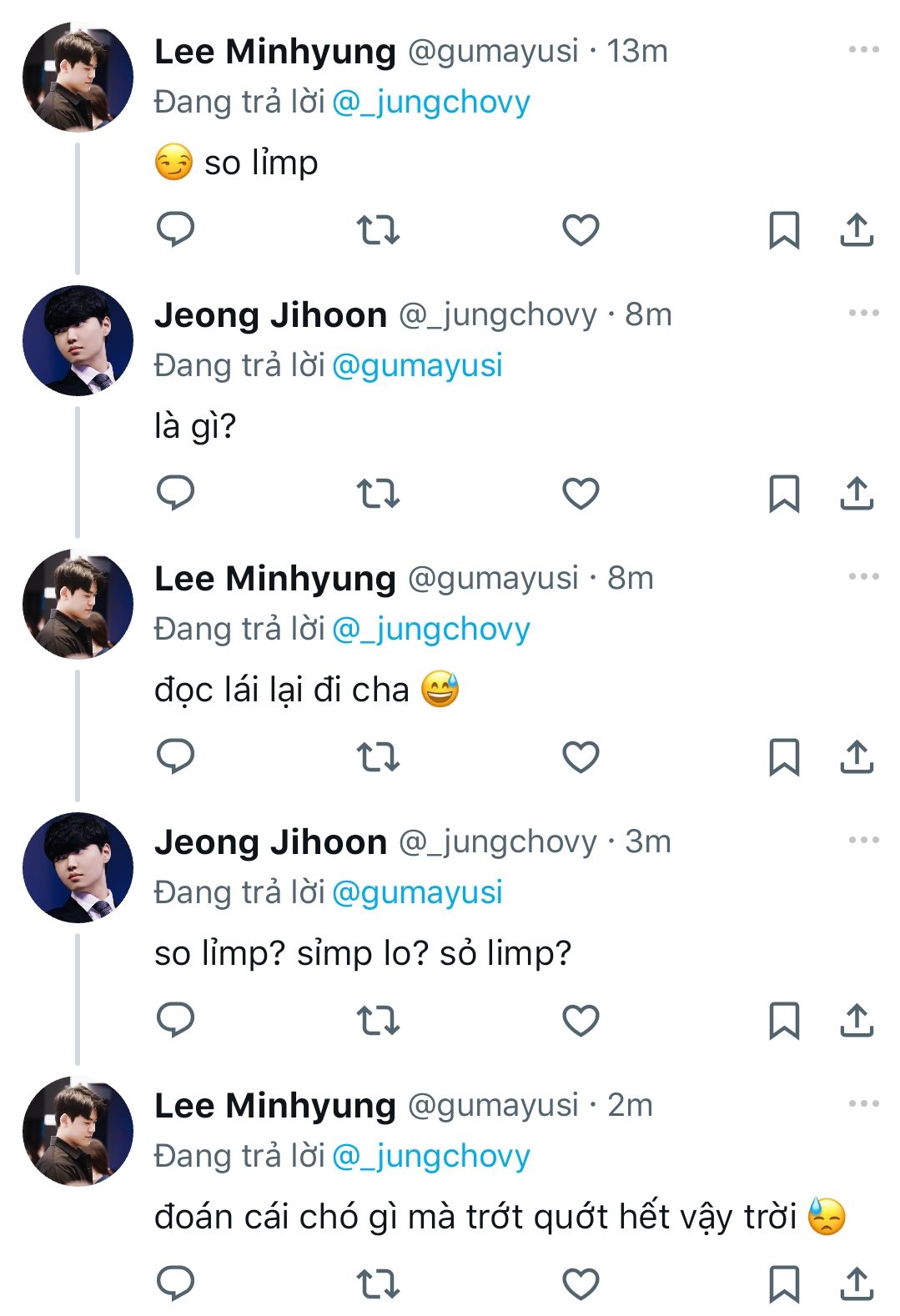
Task: Bookmark the last tweet about "trớt quớt"
Action: coord(783,1283)
